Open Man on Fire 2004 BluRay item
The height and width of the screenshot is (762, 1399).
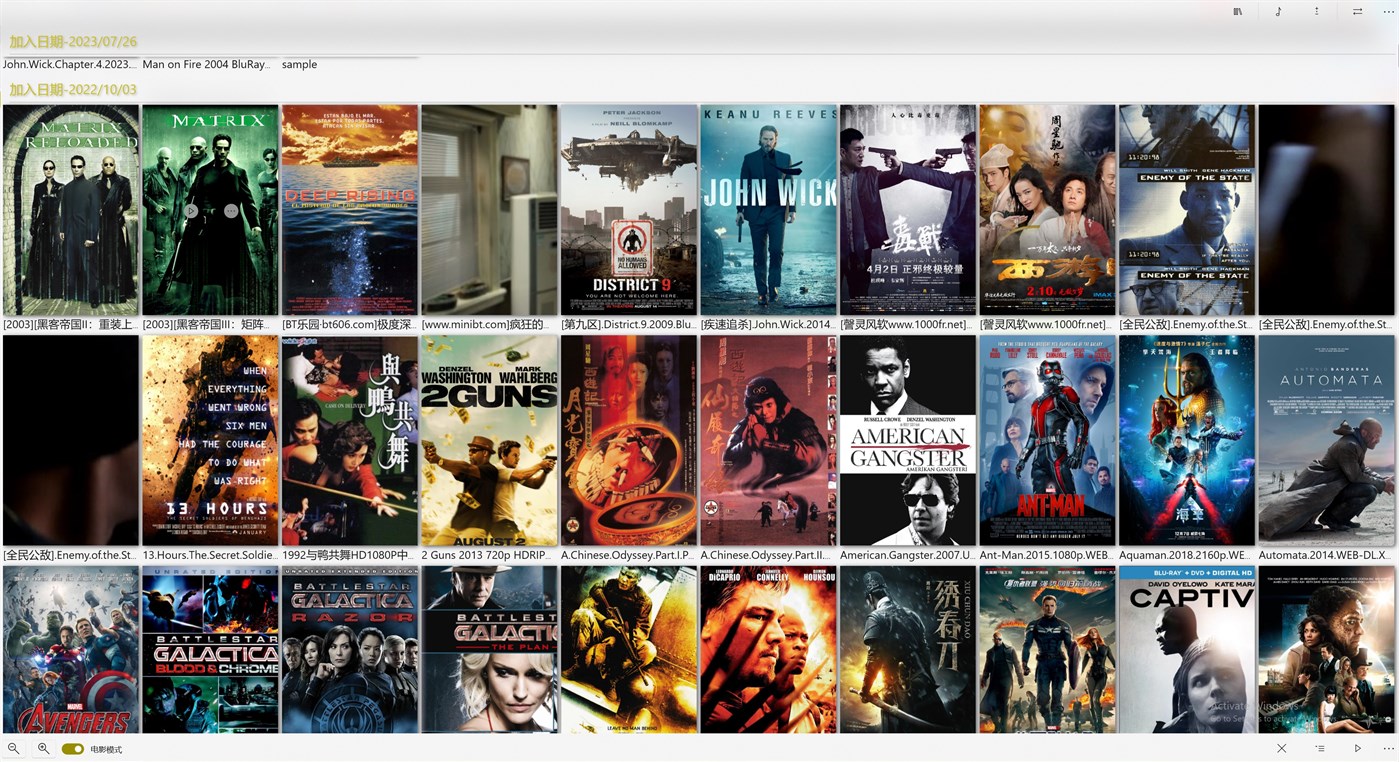(x=207, y=64)
